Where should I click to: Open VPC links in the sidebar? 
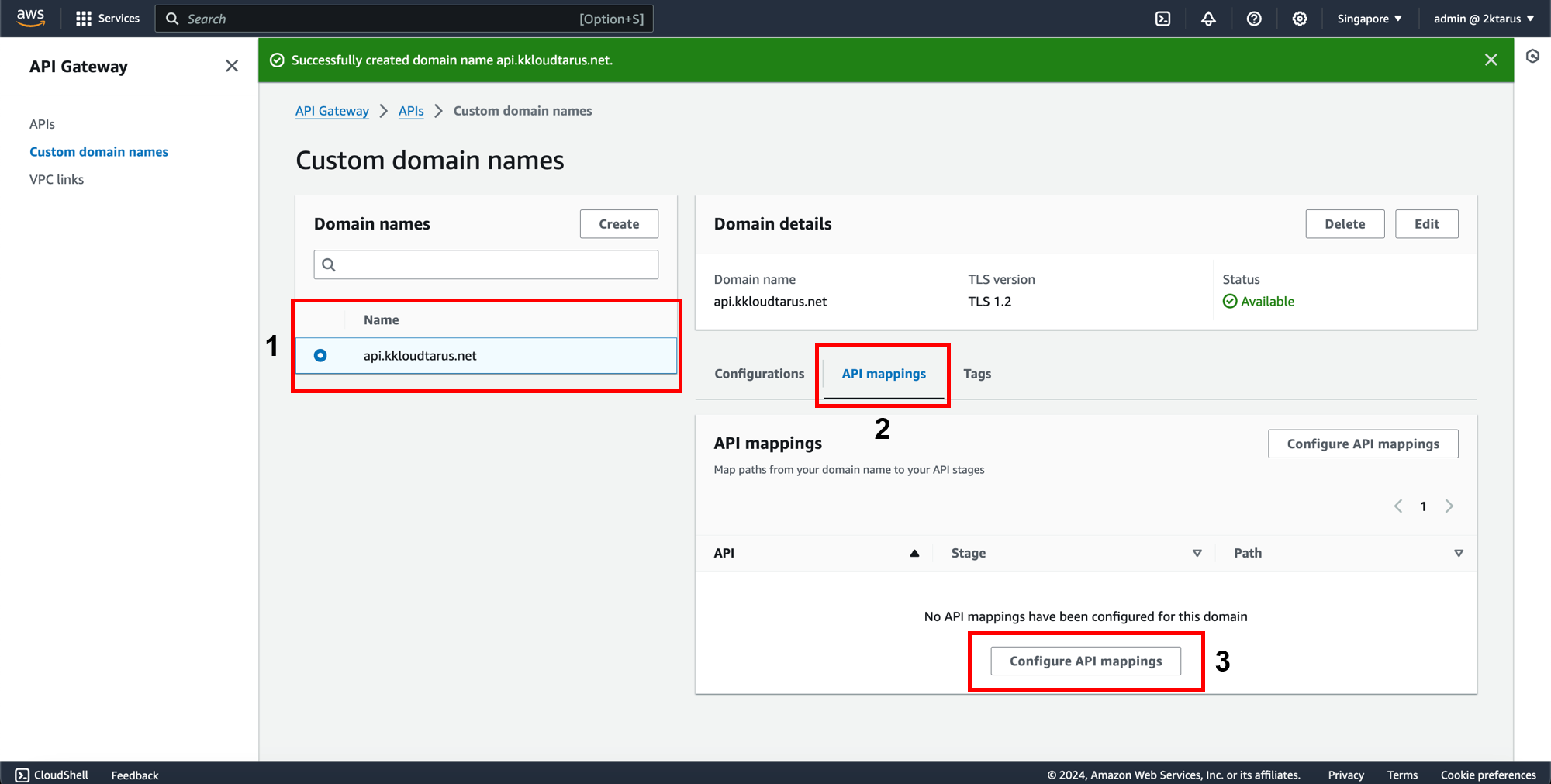pos(57,179)
